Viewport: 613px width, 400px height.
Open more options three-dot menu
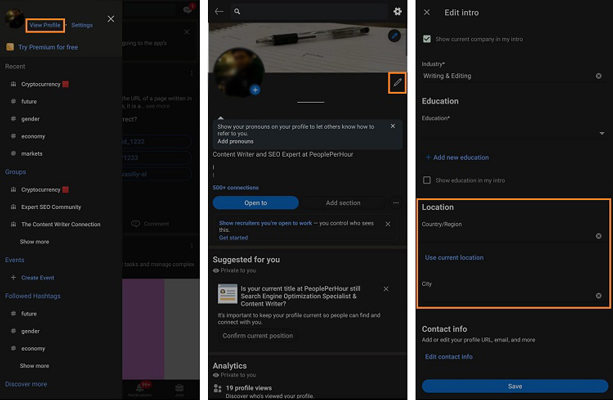(x=396, y=203)
